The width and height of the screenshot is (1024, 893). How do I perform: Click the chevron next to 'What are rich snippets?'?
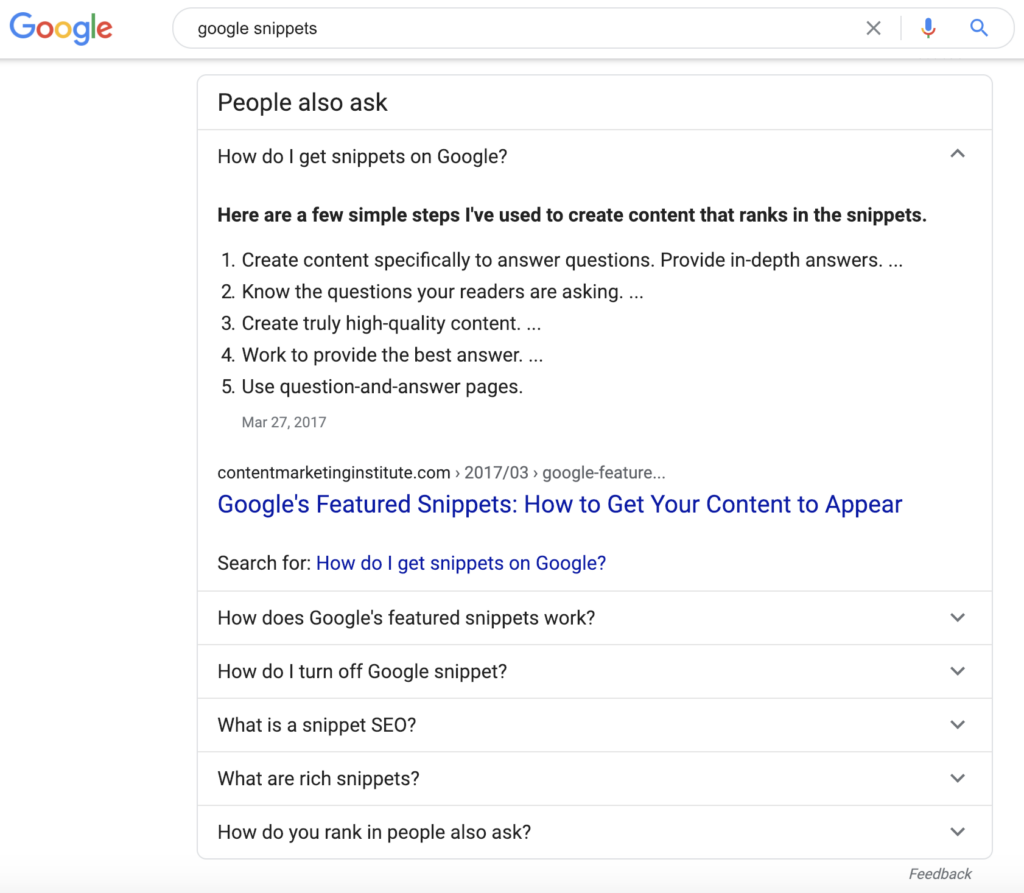(957, 778)
